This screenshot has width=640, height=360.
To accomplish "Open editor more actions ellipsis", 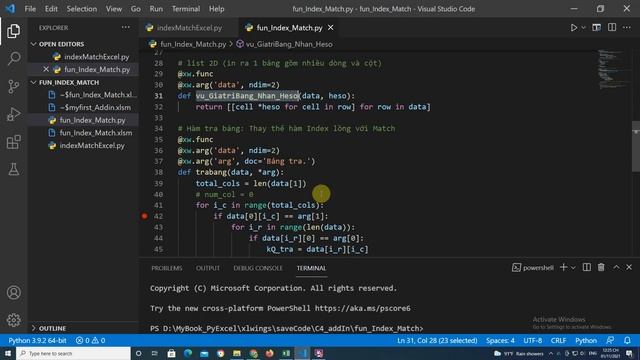I will coord(627,28).
